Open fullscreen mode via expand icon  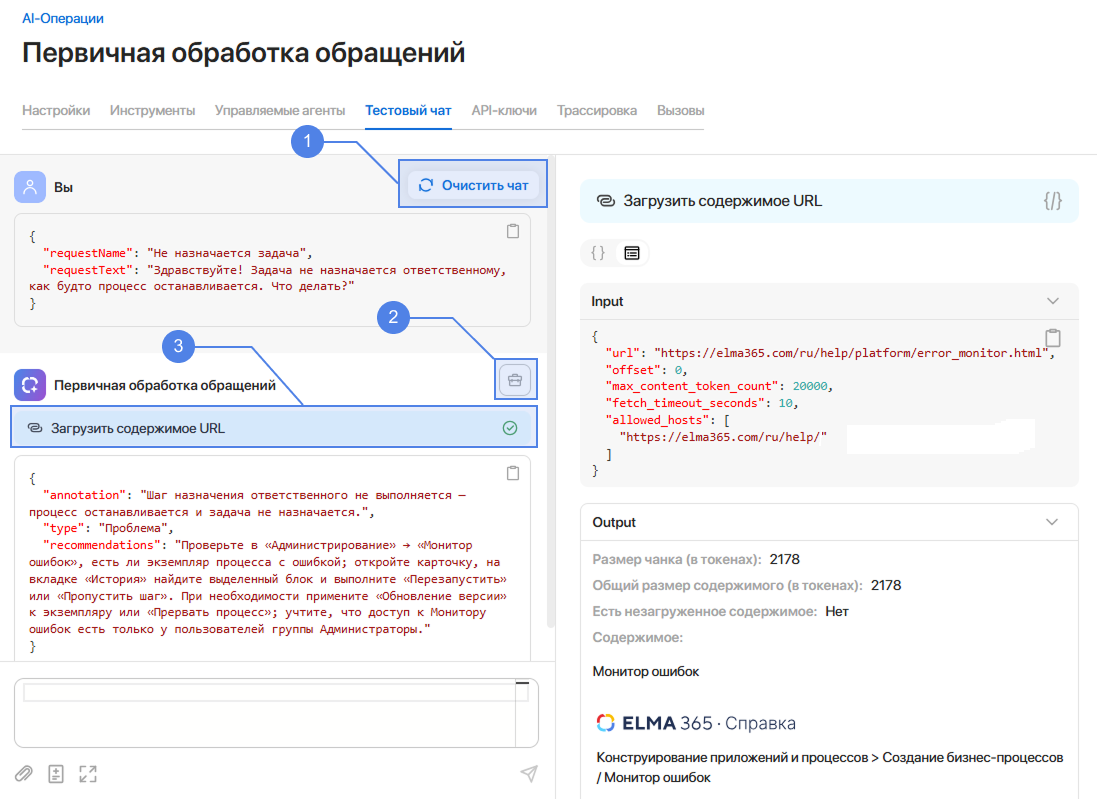[87, 773]
